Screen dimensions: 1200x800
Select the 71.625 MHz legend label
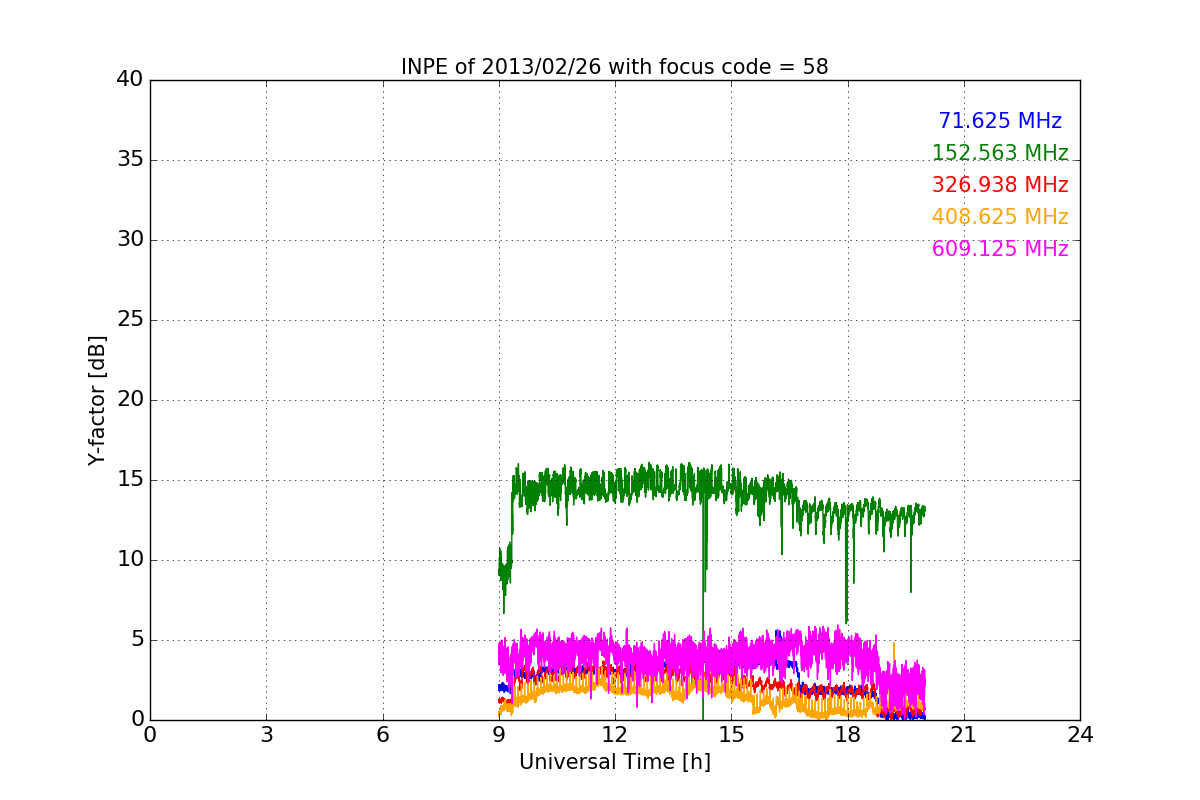pyautogui.click(x=1000, y=121)
